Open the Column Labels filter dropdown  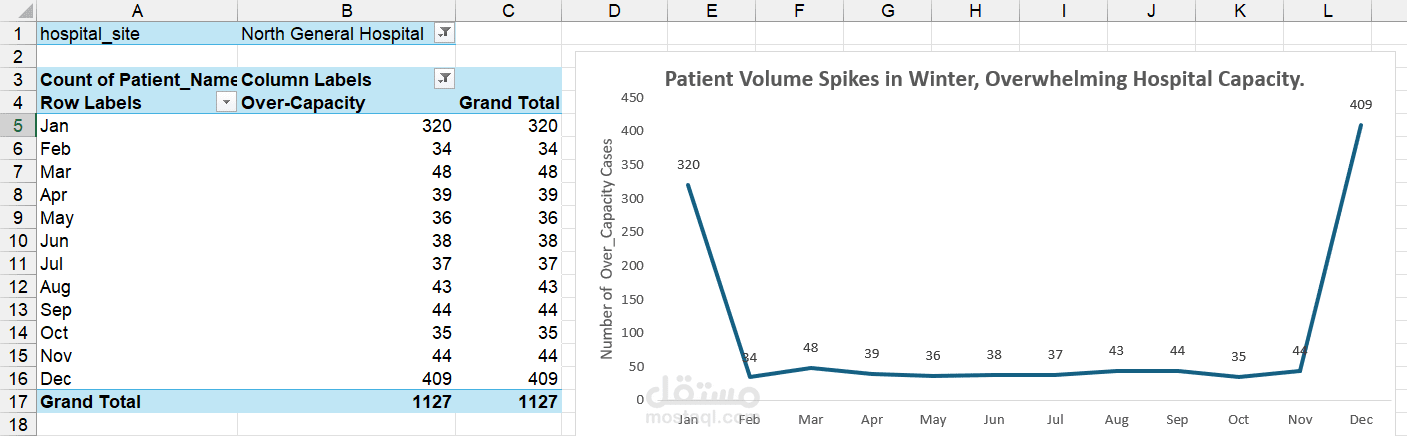445,79
